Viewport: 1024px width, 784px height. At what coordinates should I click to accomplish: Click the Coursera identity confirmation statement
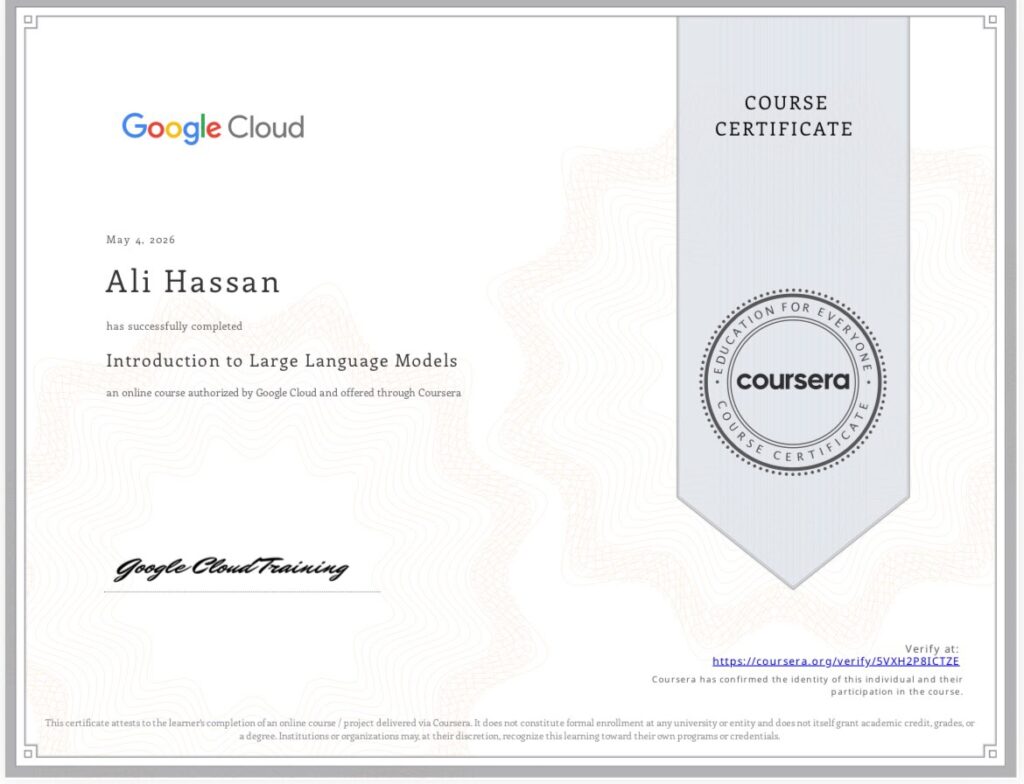(x=807, y=685)
